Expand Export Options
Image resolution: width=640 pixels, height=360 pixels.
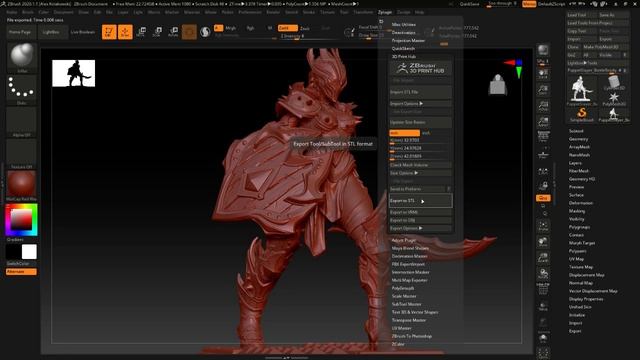420,228
